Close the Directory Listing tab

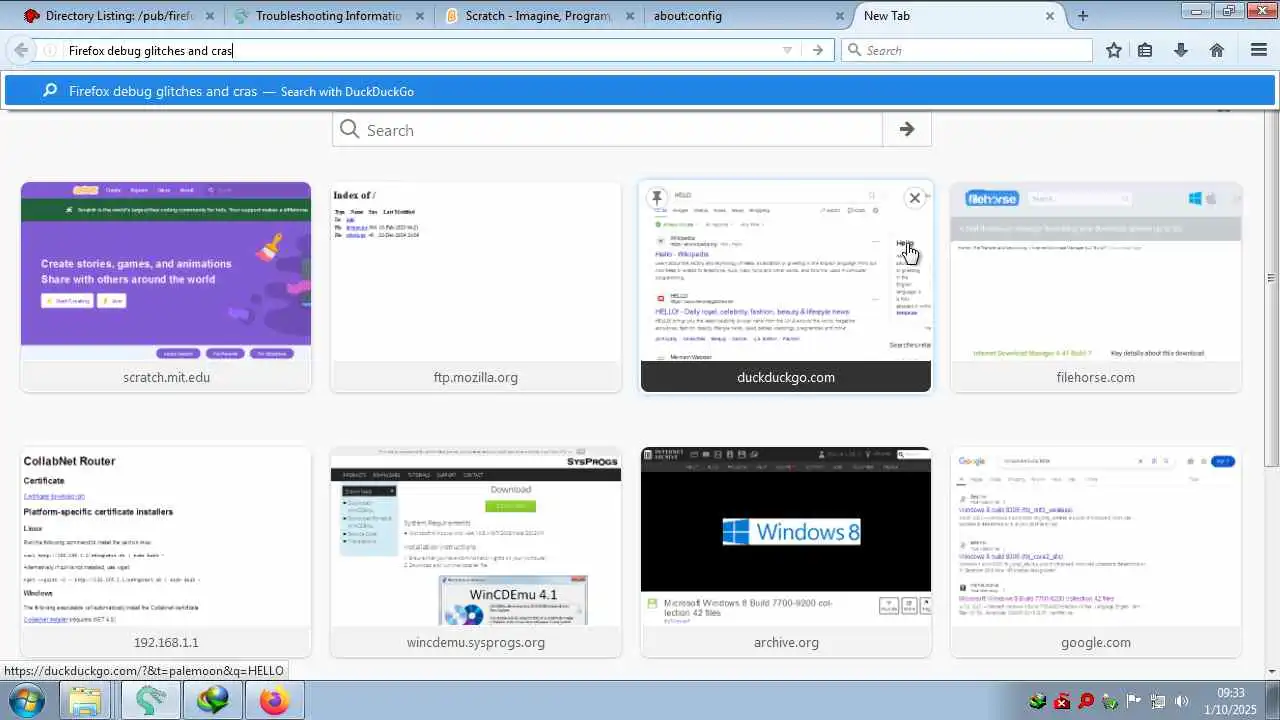pos(210,16)
